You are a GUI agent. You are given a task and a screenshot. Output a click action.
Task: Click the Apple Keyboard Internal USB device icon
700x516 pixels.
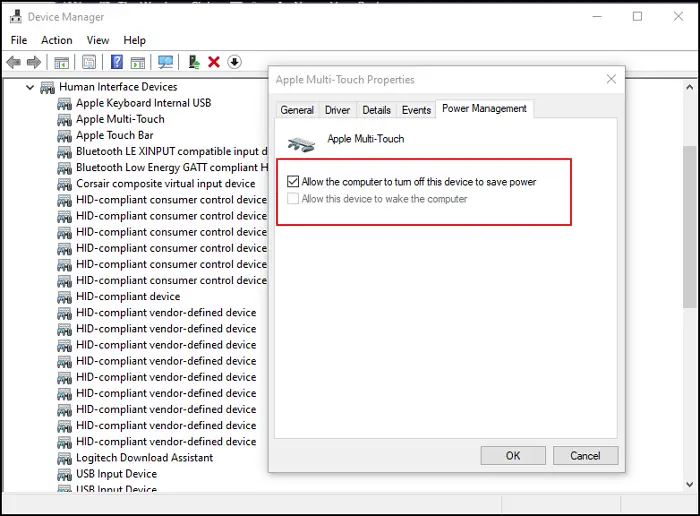64,104
